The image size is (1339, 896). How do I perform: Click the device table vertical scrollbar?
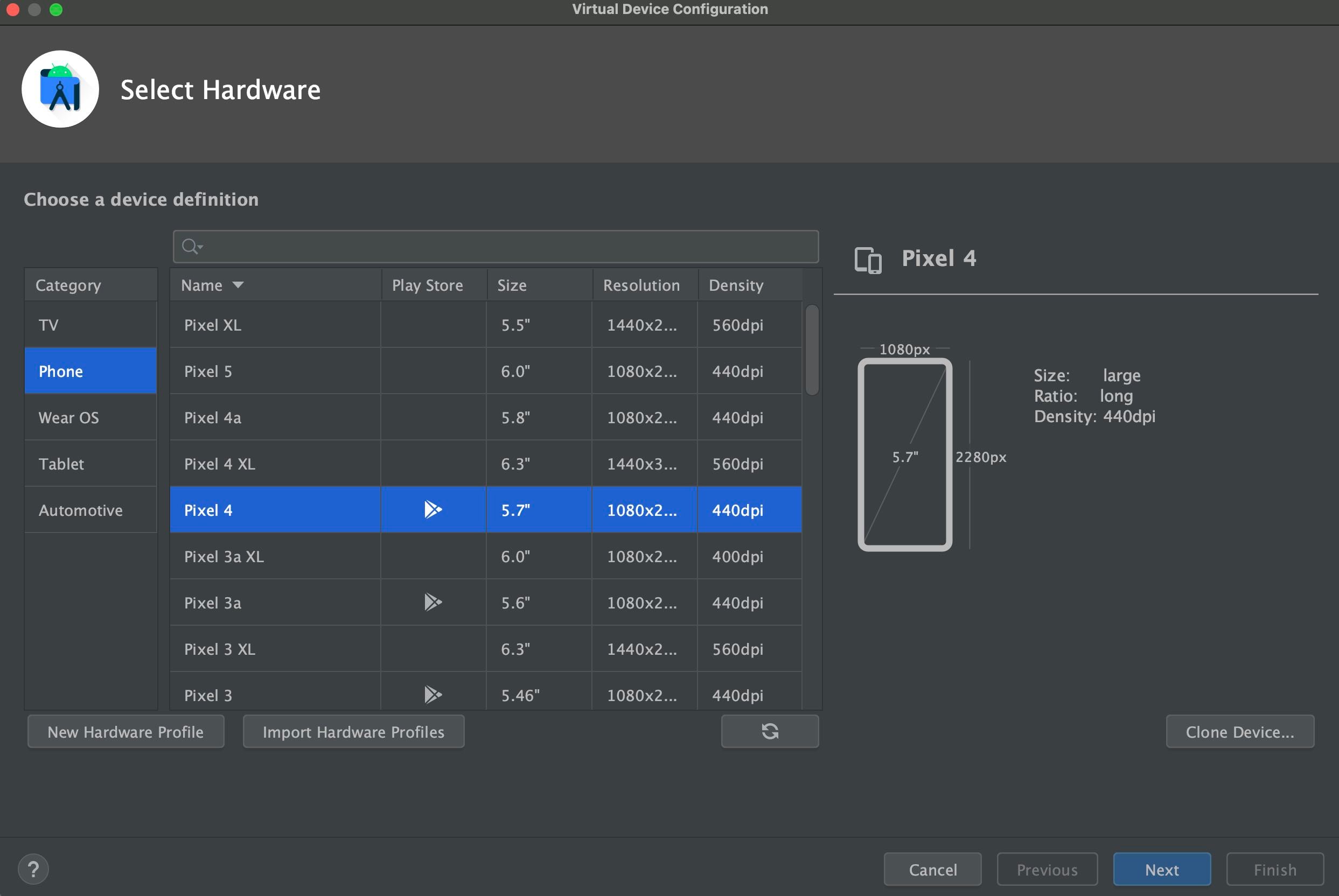click(811, 349)
